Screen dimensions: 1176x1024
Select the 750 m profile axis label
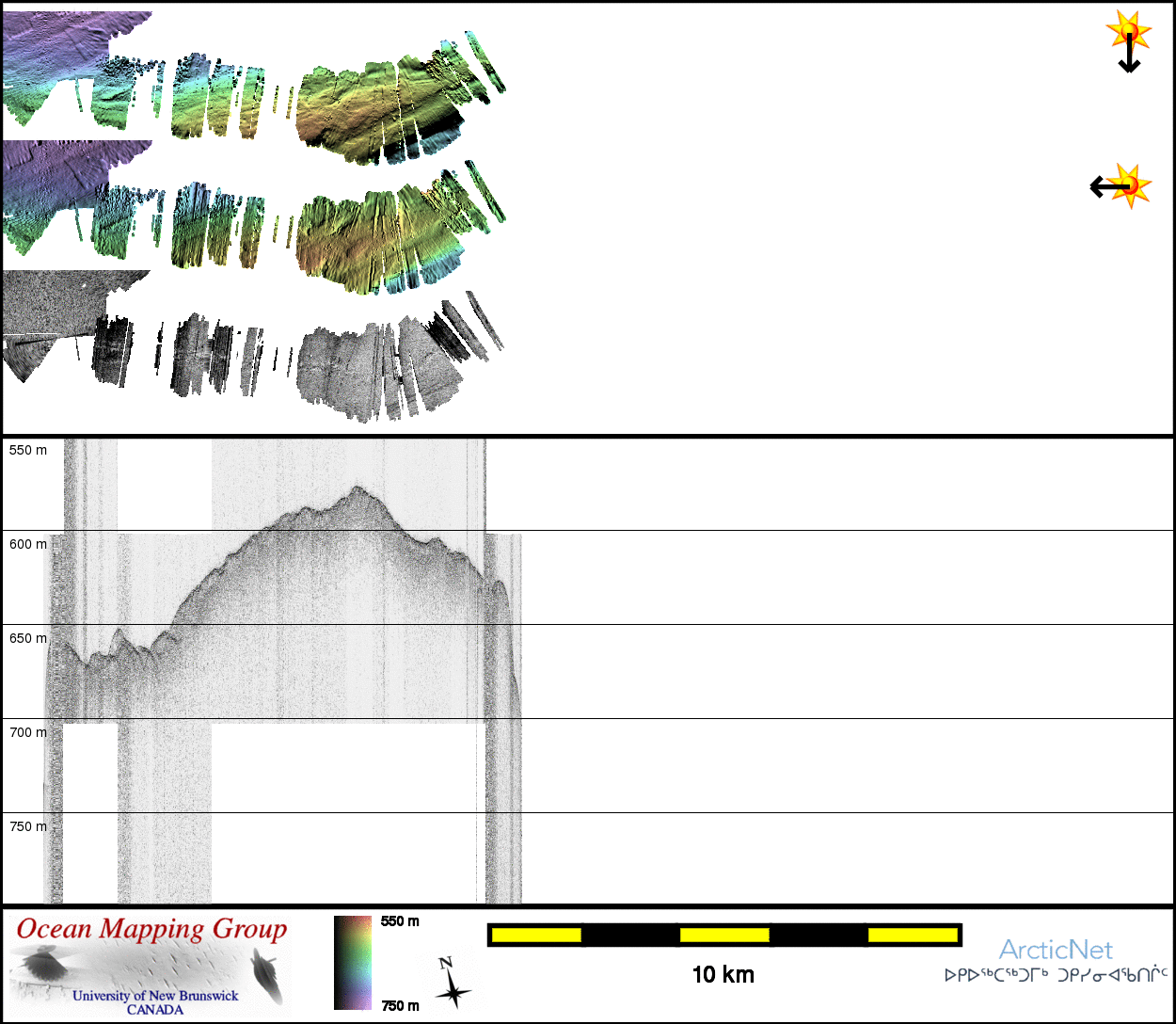(x=28, y=826)
